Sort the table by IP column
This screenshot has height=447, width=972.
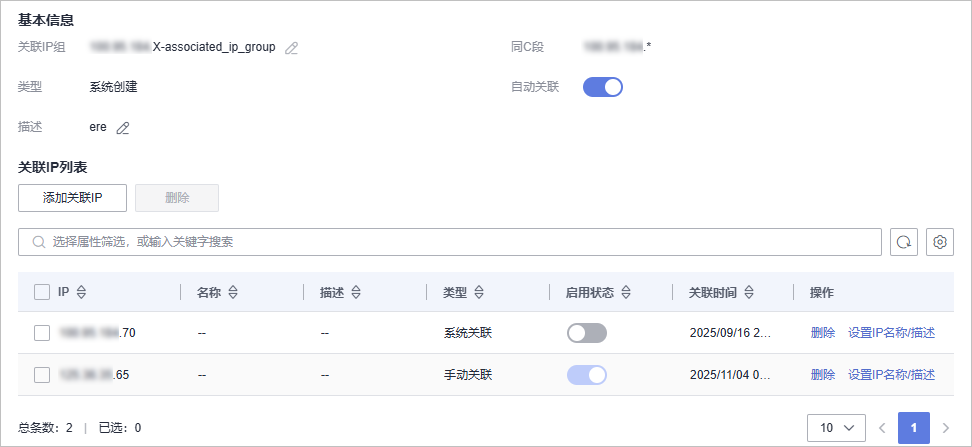pyautogui.click(x=82, y=293)
